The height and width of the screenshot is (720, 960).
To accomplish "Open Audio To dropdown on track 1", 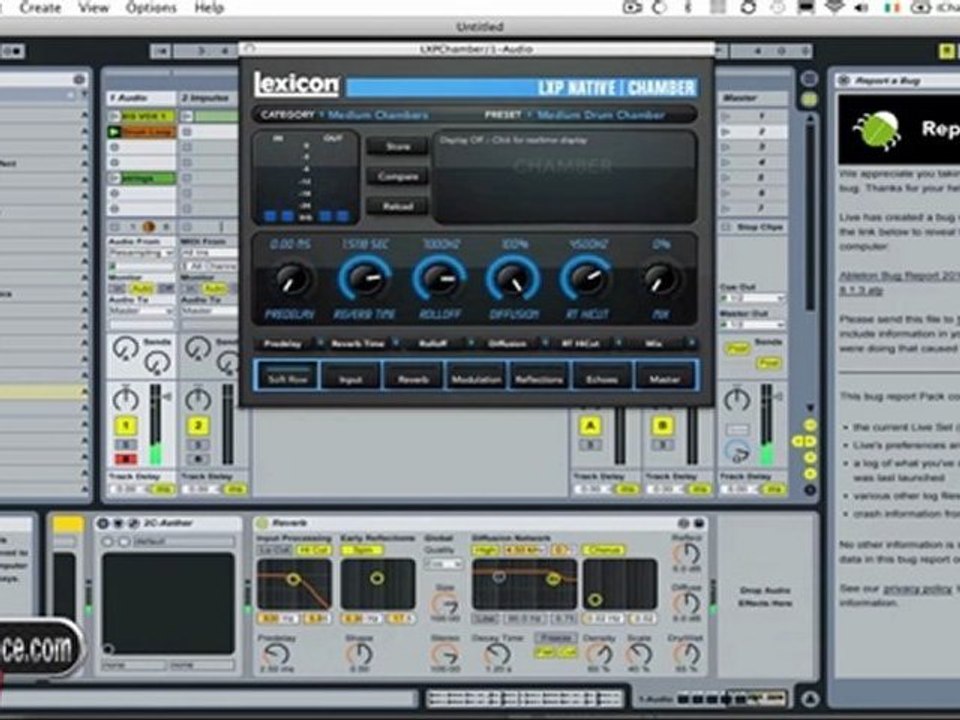I will (141, 312).
